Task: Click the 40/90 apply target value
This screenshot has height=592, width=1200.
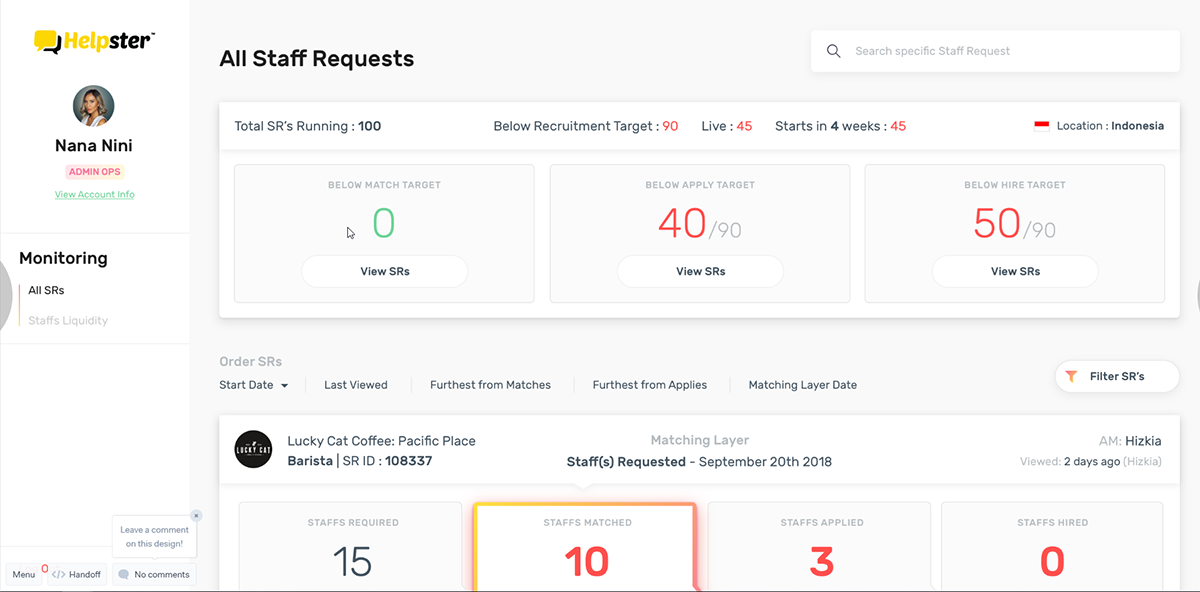Action: [x=700, y=224]
